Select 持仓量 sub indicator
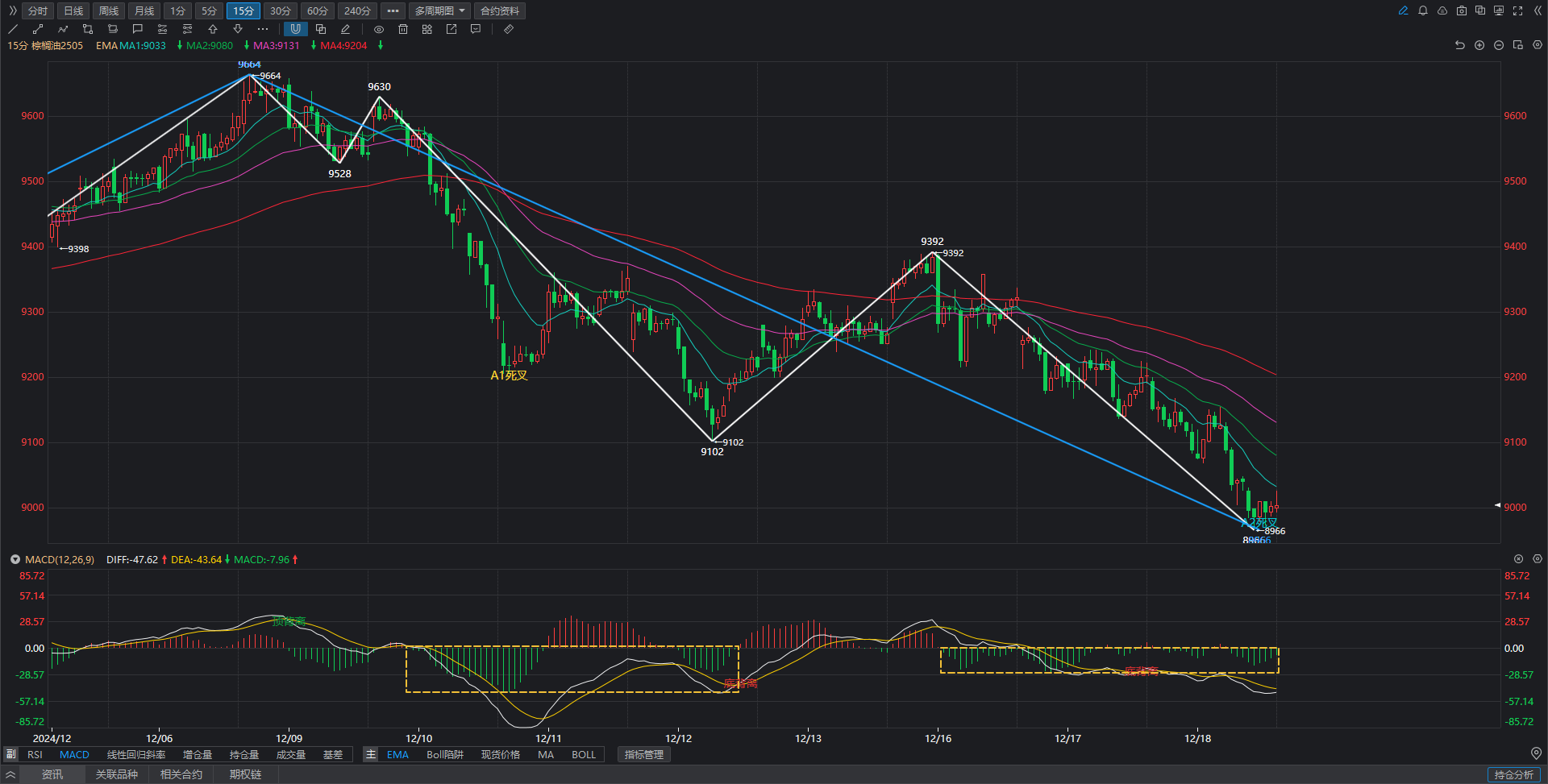Viewport: 1548px width, 784px height. pyautogui.click(x=244, y=755)
